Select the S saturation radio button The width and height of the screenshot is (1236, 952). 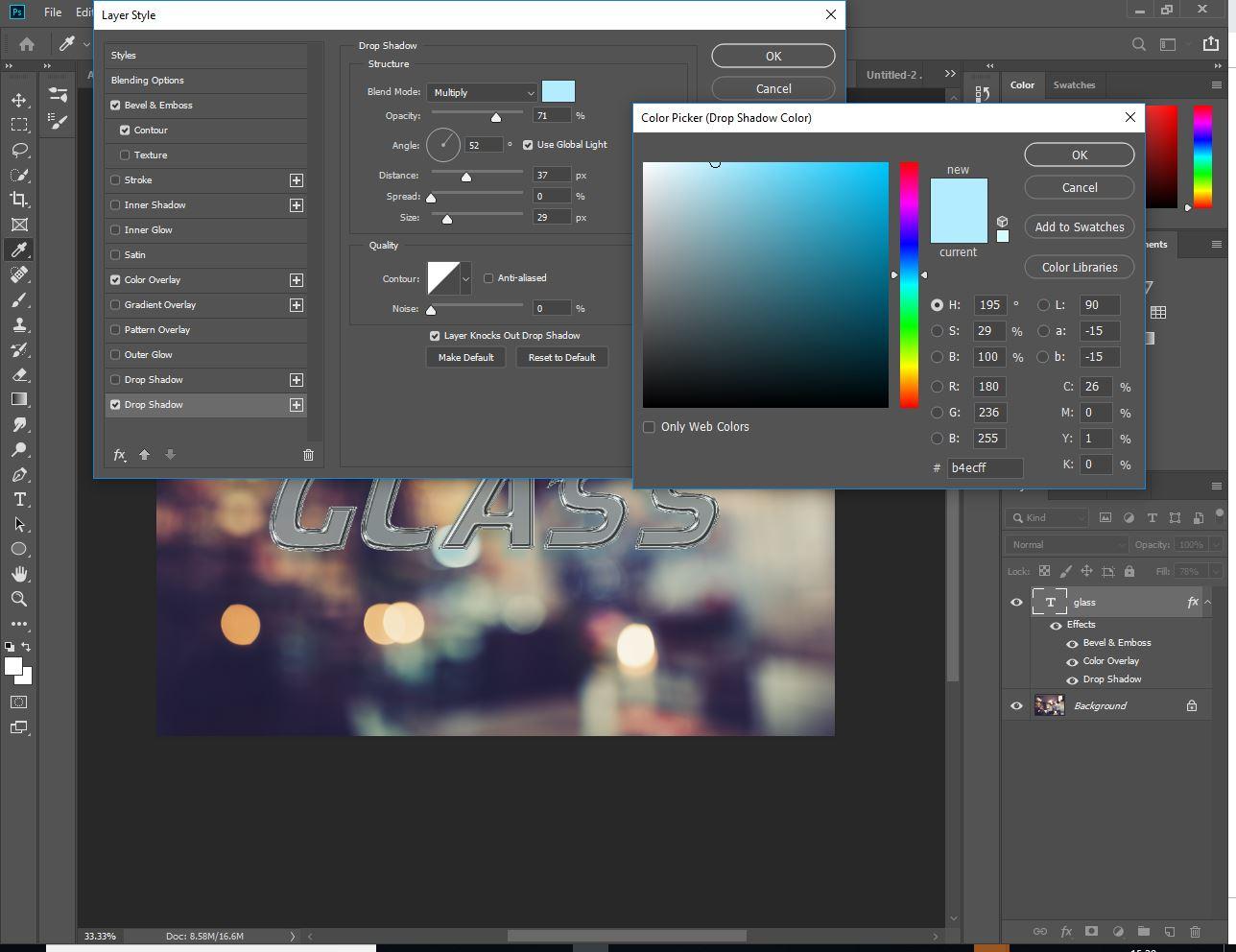[x=938, y=331]
